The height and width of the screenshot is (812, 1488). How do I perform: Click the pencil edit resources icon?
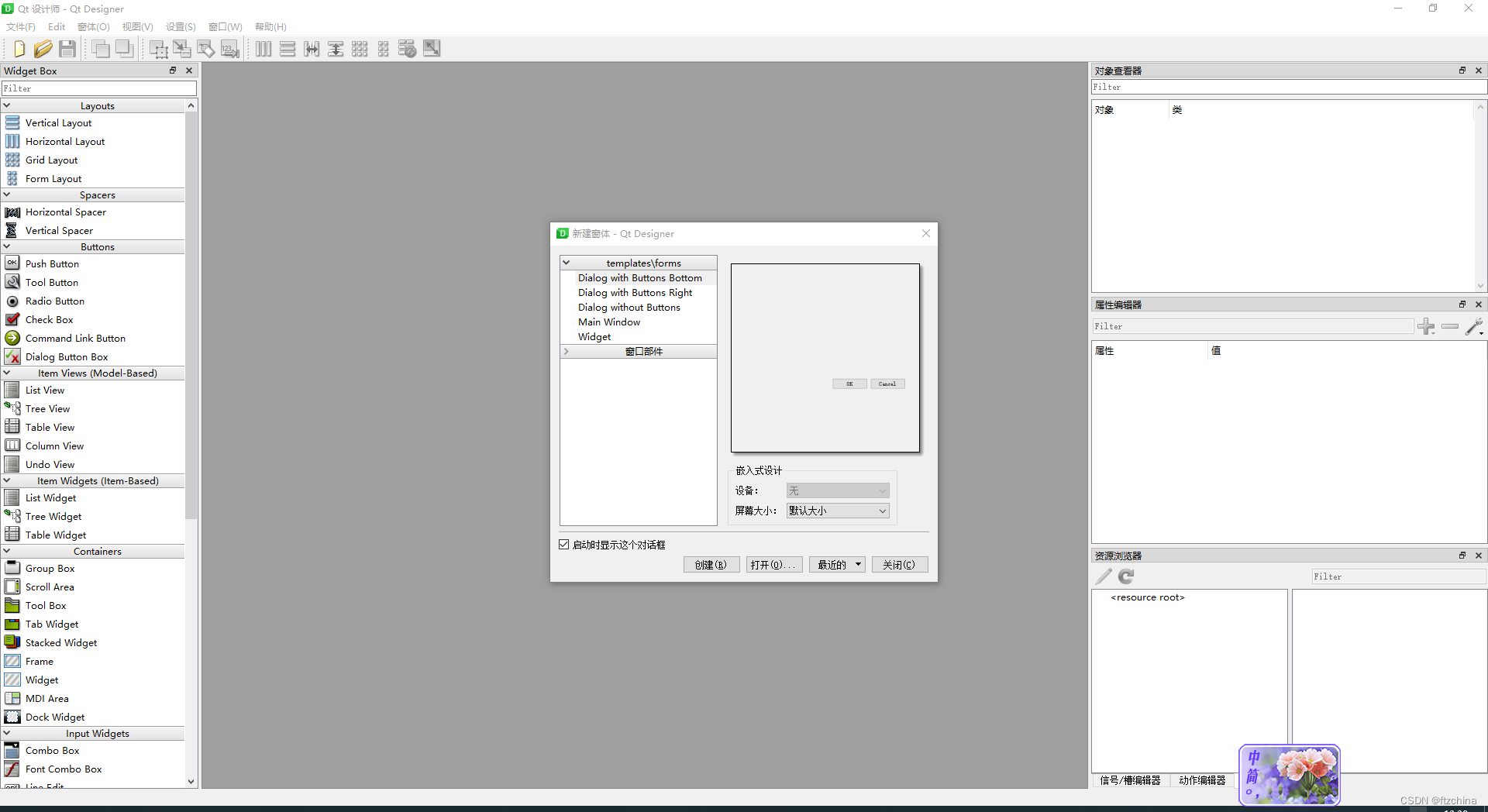(x=1104, y=576)
